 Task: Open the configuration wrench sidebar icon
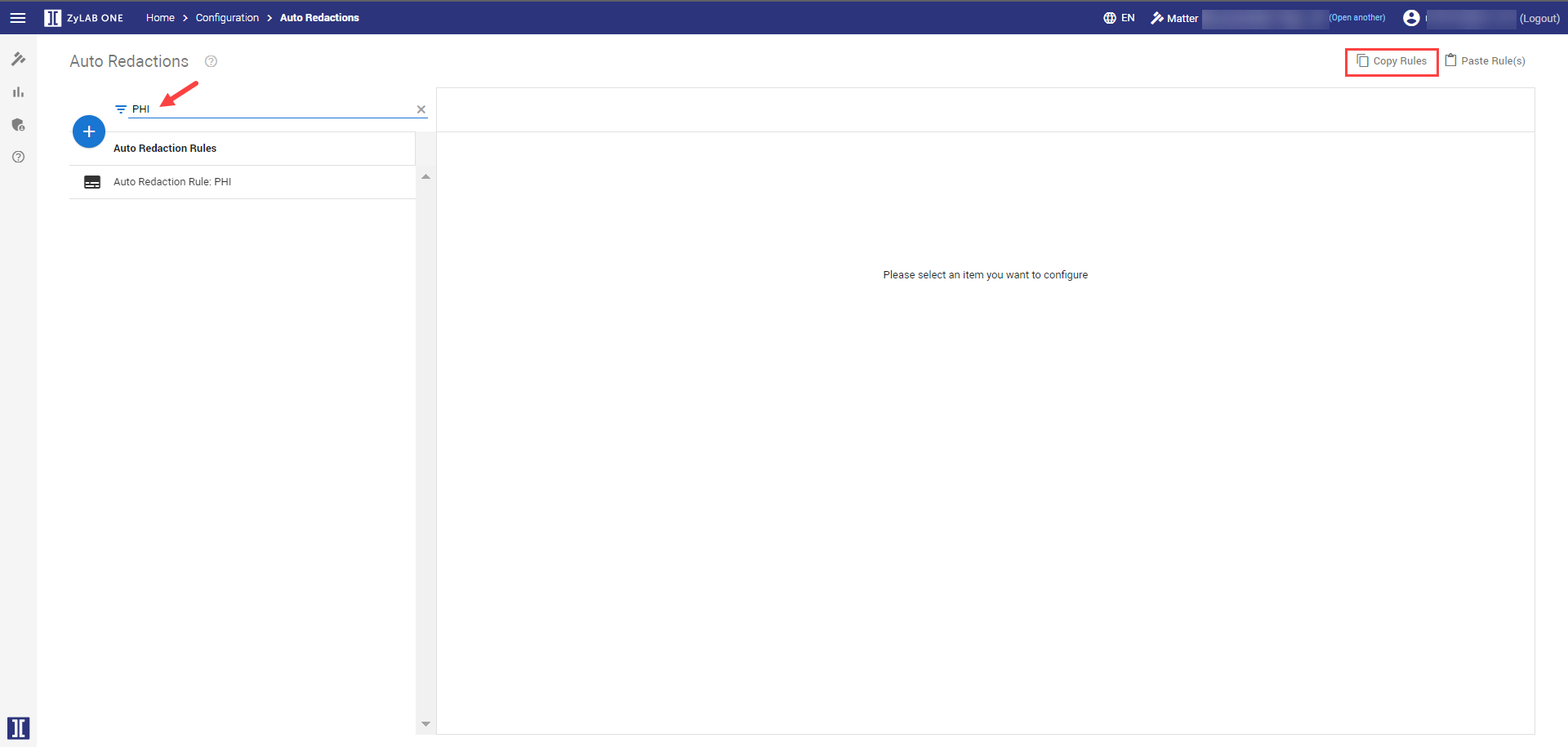18,59
